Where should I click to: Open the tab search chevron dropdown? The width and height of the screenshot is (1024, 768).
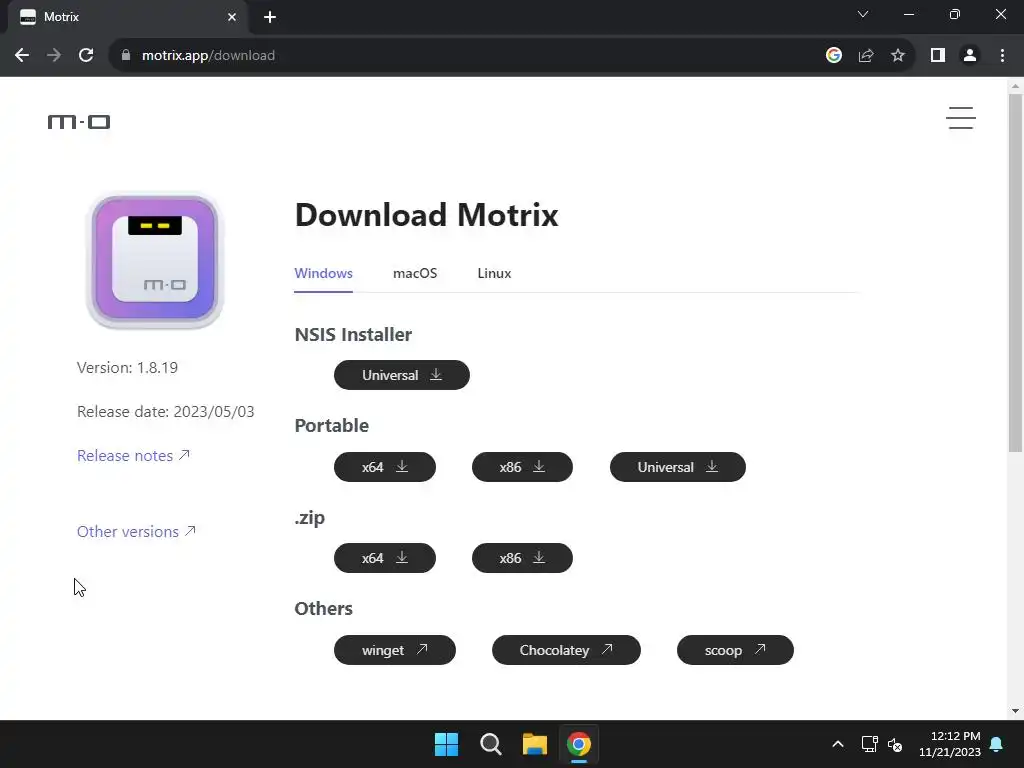[863, 14]
